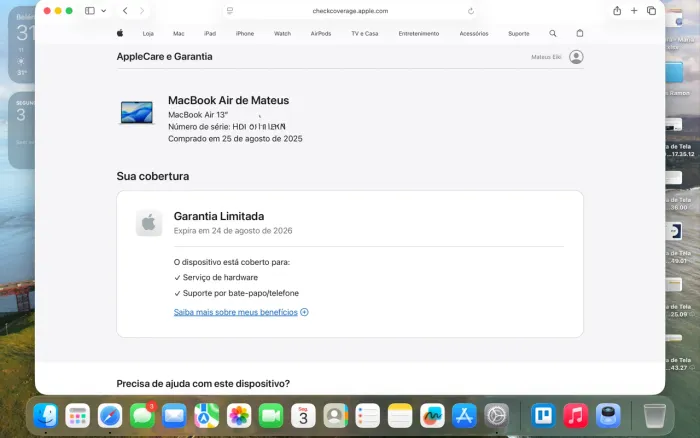This screenshot has width=700, height=438.
Task: Open the Loja menu item
Action: point(148,33)
